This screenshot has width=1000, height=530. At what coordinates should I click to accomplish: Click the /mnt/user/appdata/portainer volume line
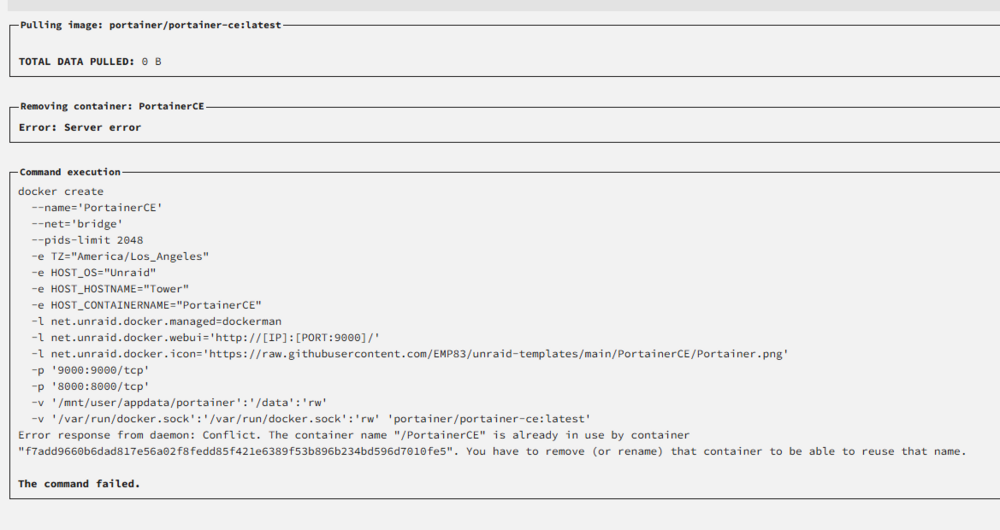coord(179,402)
